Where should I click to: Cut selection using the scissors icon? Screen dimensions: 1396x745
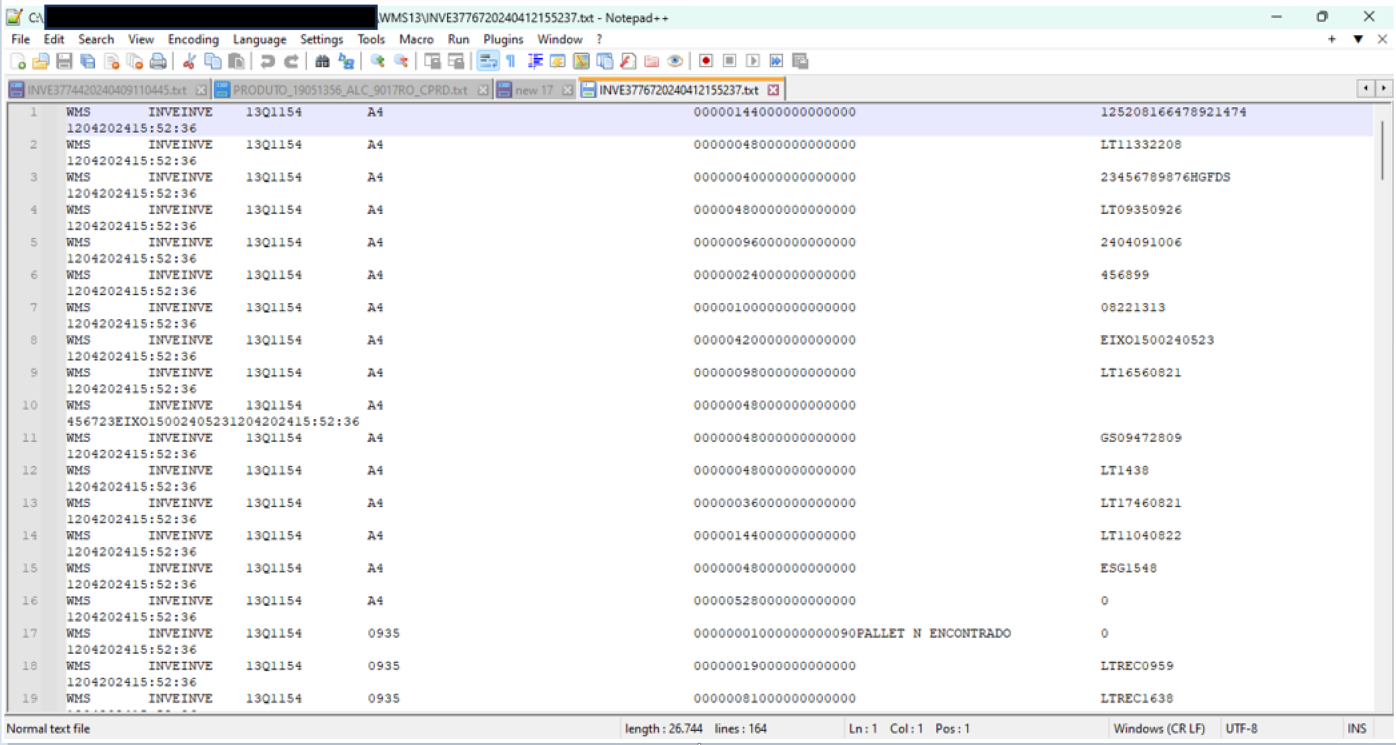(x=188, y=61)
